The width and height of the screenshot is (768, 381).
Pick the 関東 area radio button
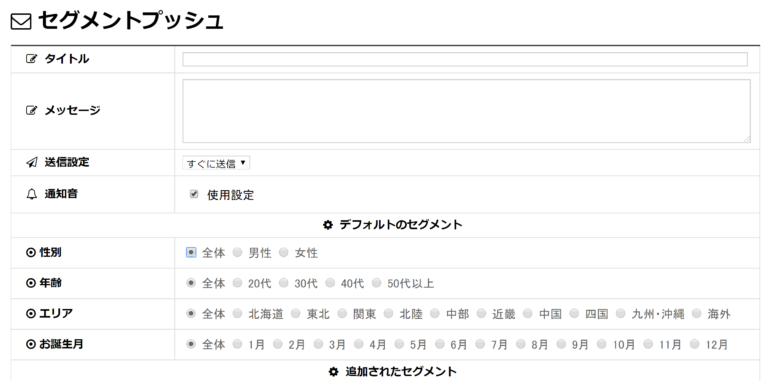[342, 313]
